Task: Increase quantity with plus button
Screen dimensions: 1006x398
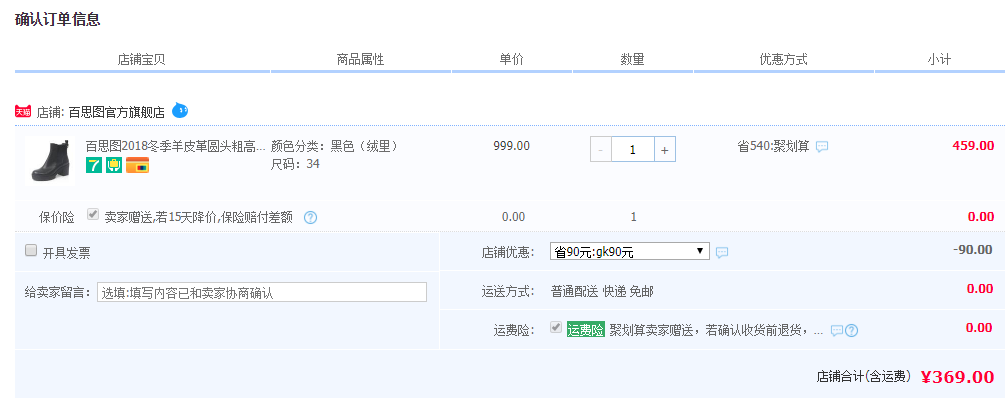Action: point(665,150)
